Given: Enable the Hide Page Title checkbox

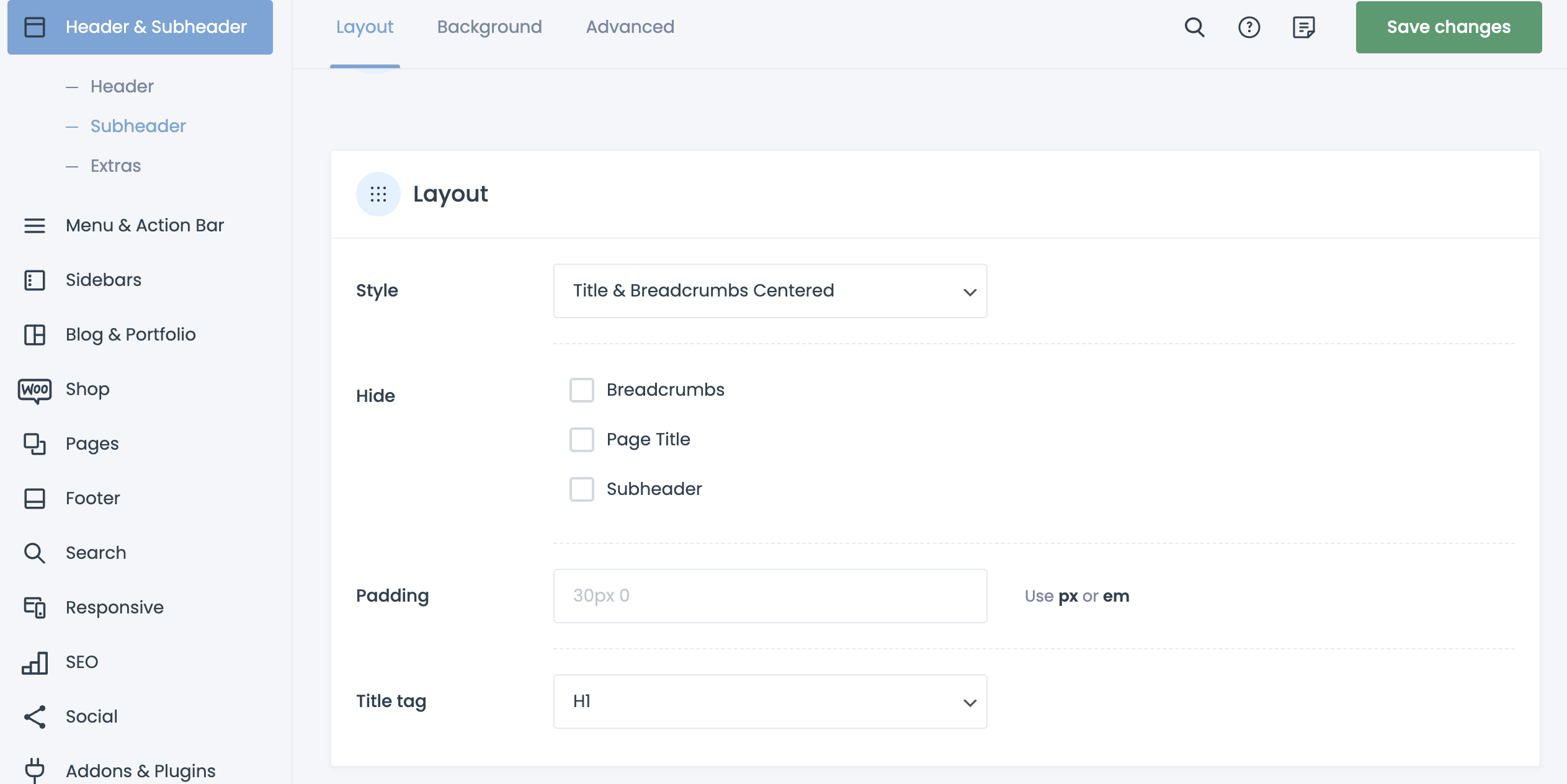Looking at the screenshot, I should (581, 438).
